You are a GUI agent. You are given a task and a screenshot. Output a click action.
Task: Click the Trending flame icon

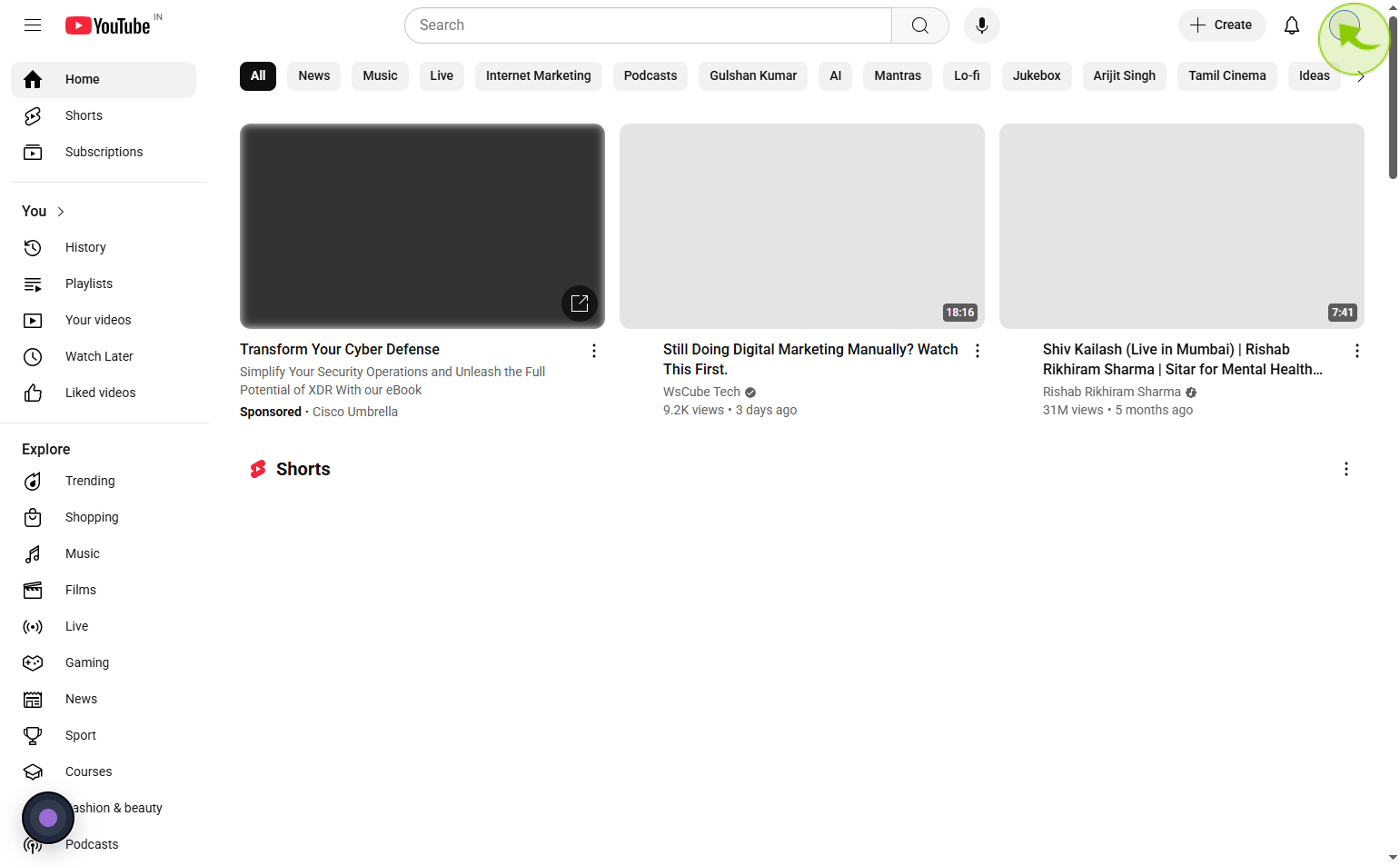[33, 482]
